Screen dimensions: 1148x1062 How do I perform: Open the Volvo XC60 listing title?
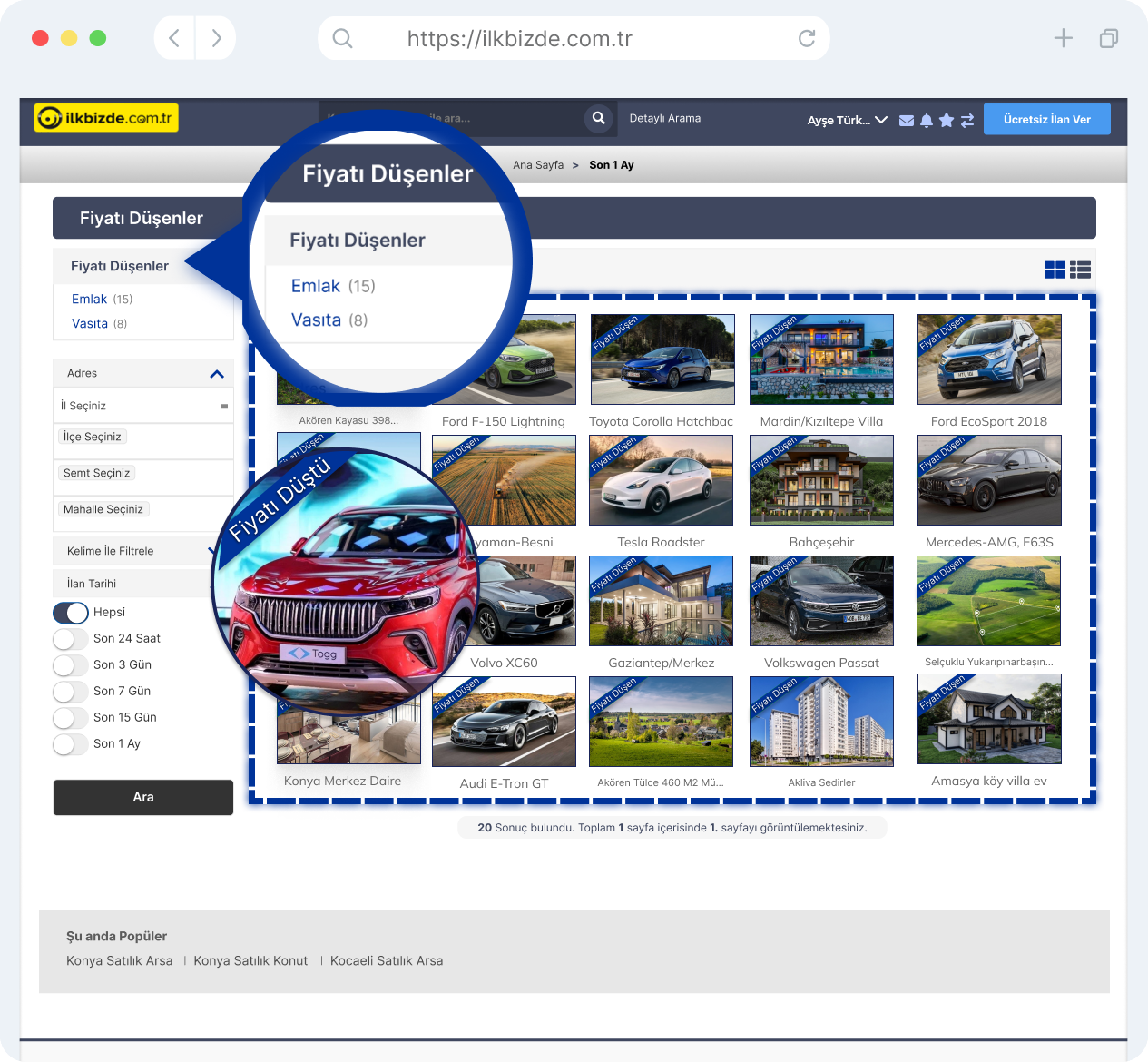[504, 663]
